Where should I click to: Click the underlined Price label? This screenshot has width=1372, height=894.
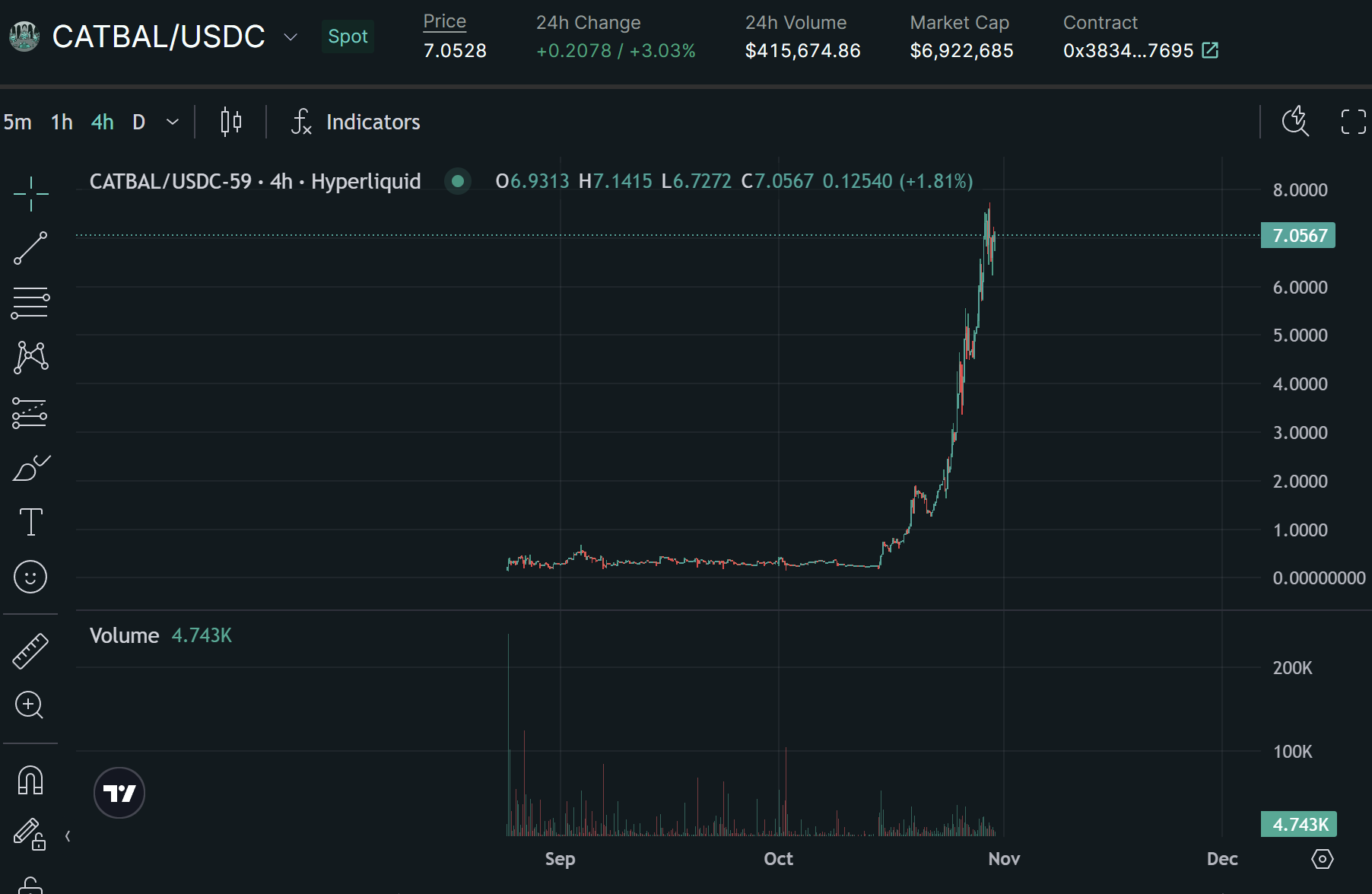445,21
